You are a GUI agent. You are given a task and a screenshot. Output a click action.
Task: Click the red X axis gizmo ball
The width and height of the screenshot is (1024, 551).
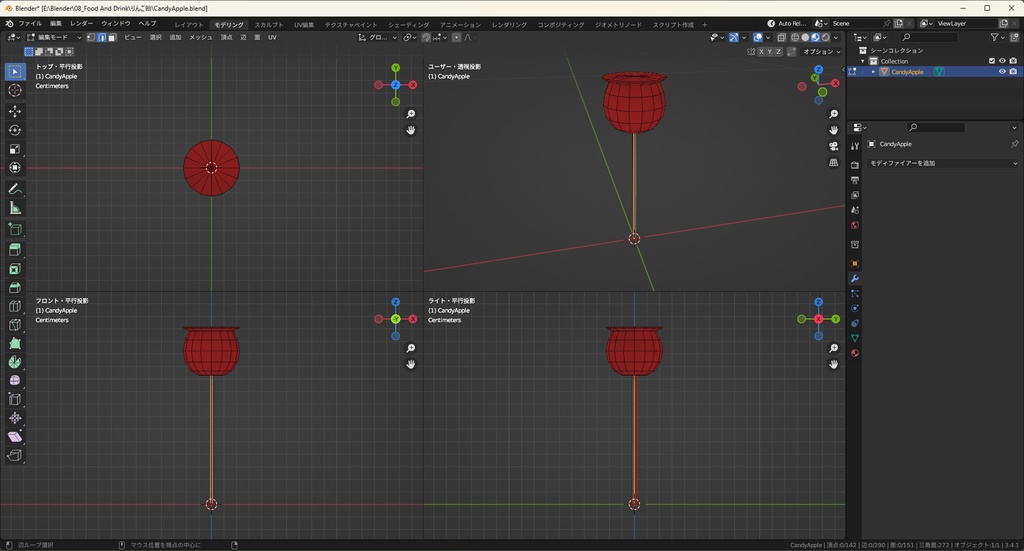click(413, 85)
